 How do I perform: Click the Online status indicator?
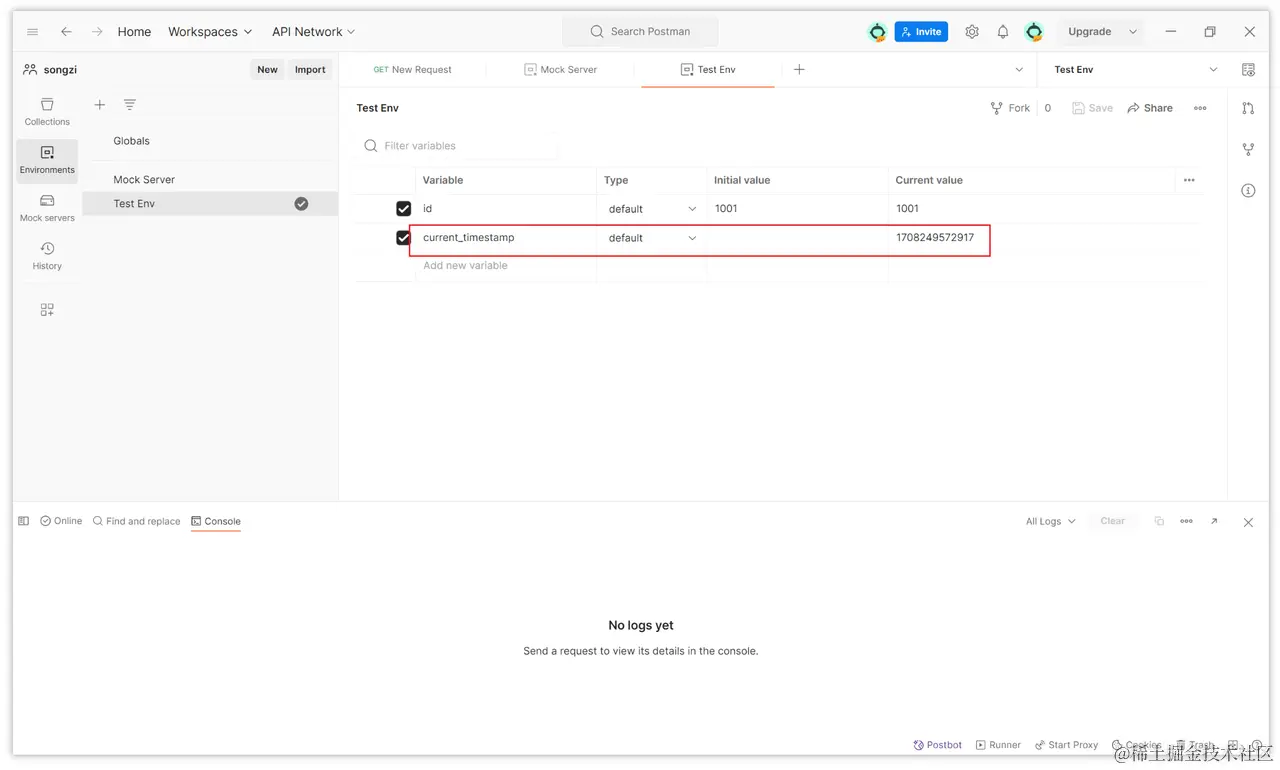(x=61, y=521)
